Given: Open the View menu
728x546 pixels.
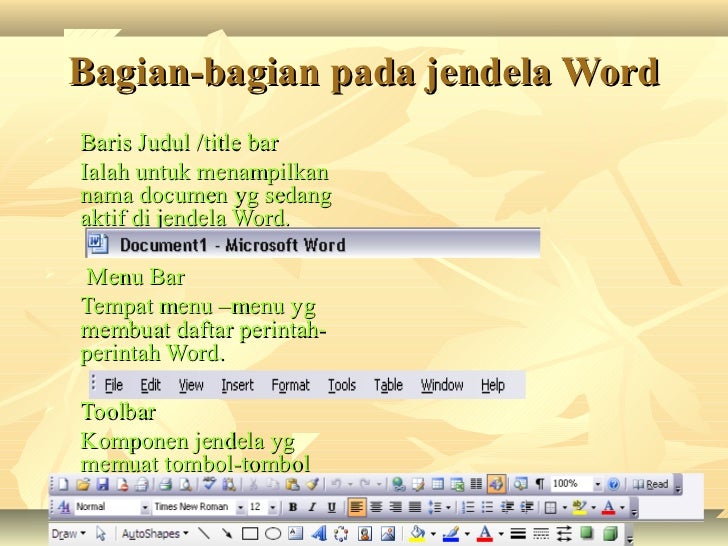Looking at the screenshot, I should coord(191,385).
